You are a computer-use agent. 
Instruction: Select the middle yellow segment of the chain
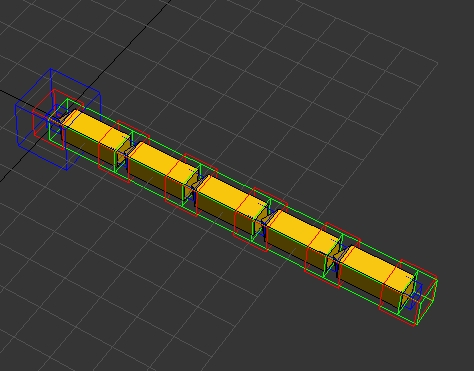point(232,205)
